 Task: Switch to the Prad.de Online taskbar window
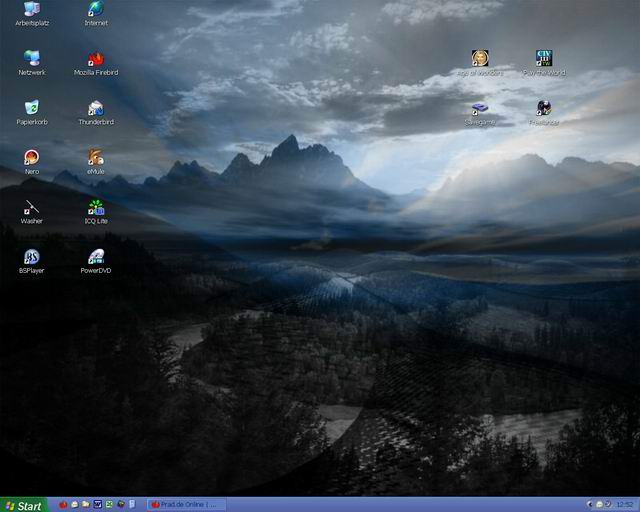(185, 505)
